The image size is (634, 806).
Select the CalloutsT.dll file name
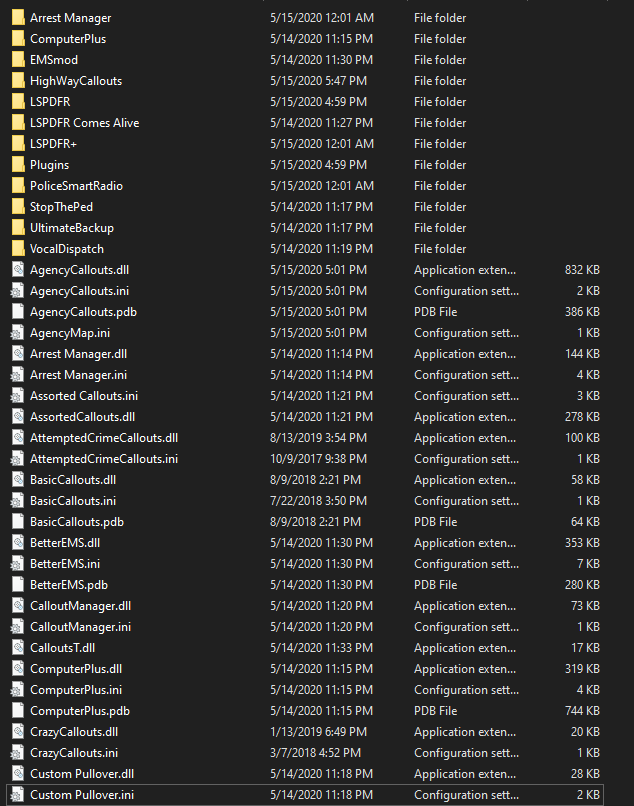62,648
